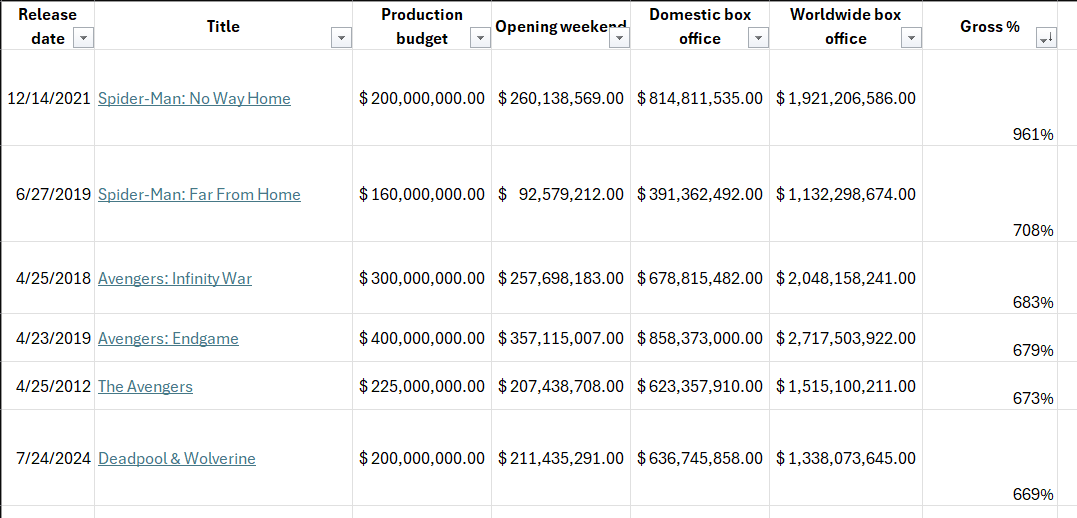Image resolution: width=1077 pixels, height=518 pixels.
Task: Select the $1,921,206,586.00 worldwide cell
Action: tap(846, 98)
